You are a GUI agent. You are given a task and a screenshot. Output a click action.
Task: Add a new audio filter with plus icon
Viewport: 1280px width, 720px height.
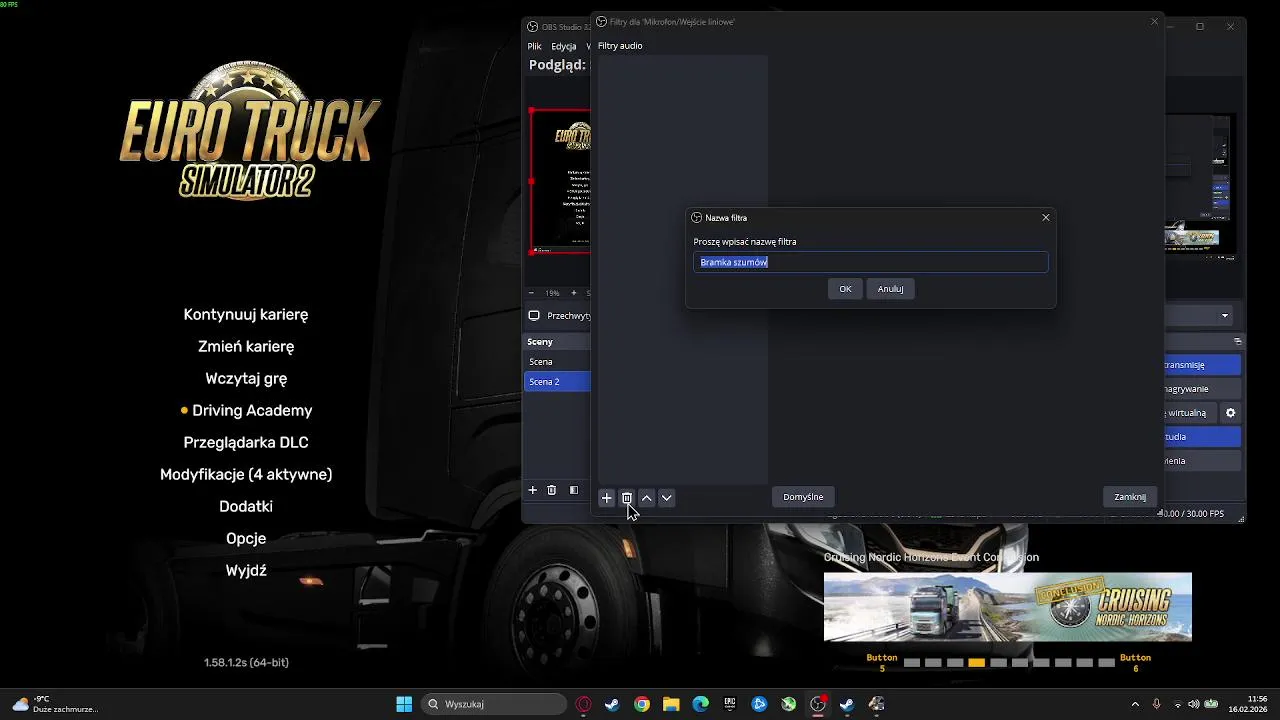coord(606,498)
